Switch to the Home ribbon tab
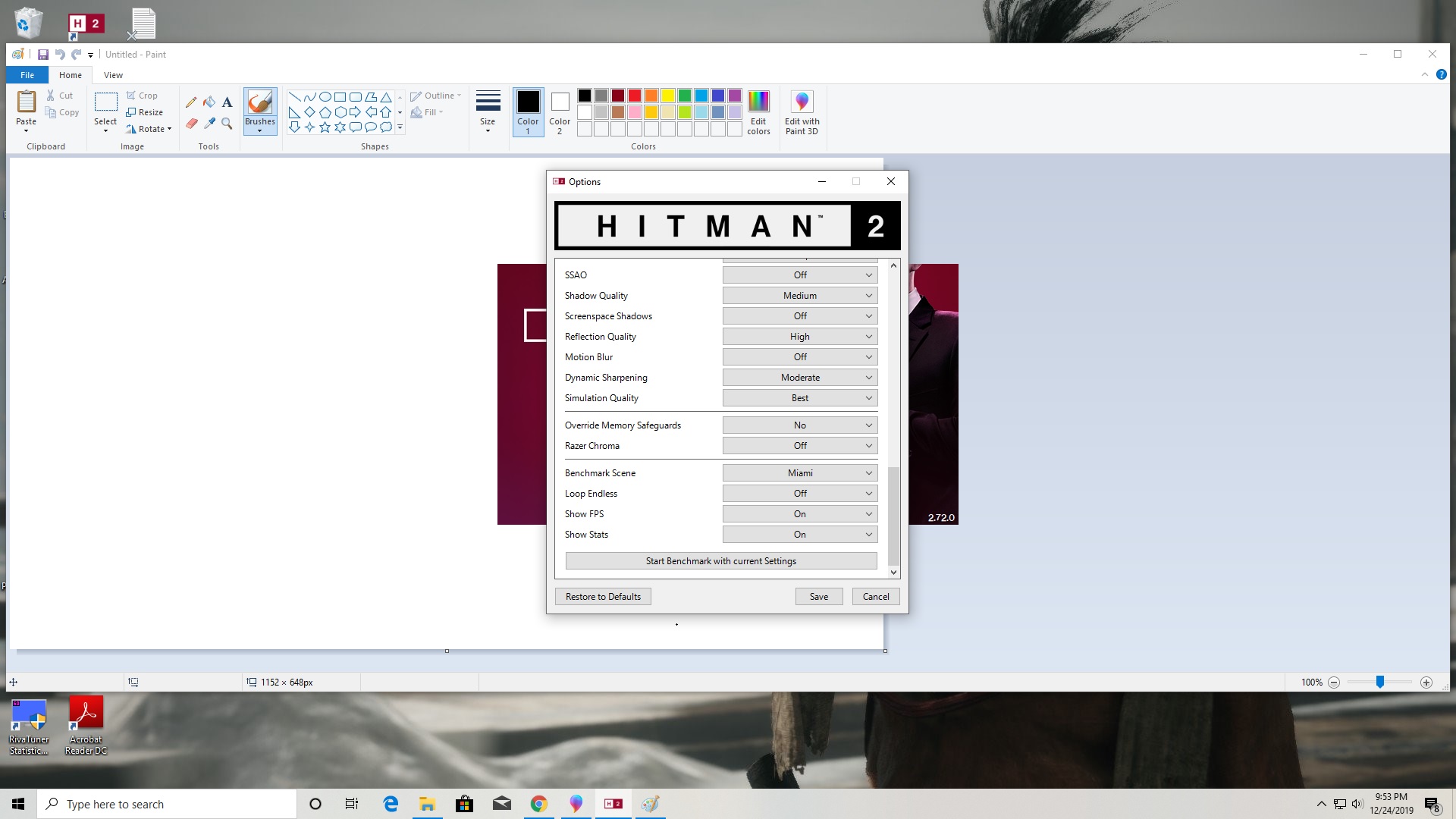 tap(71, 75)
